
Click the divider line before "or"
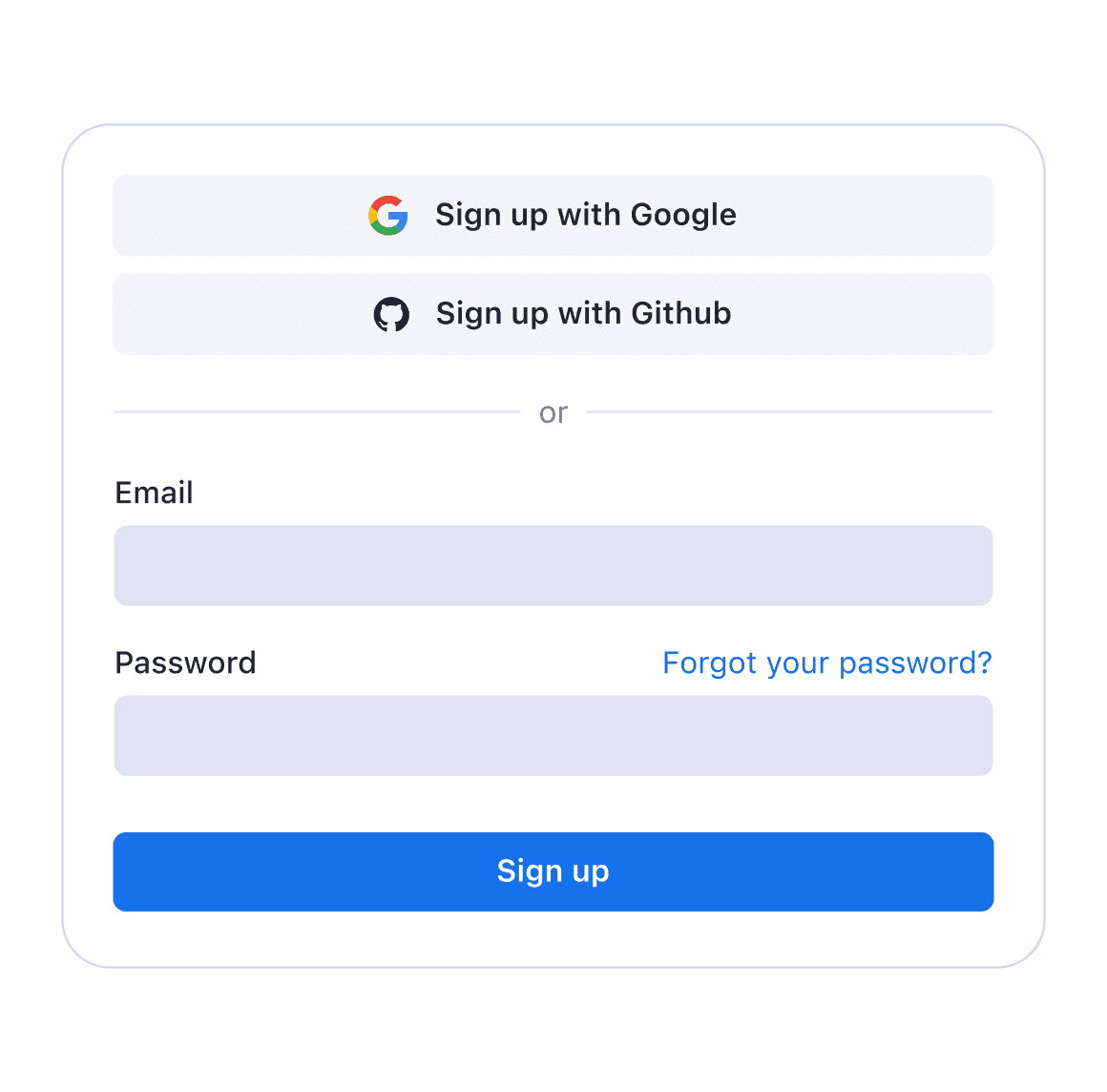(317, 411)
